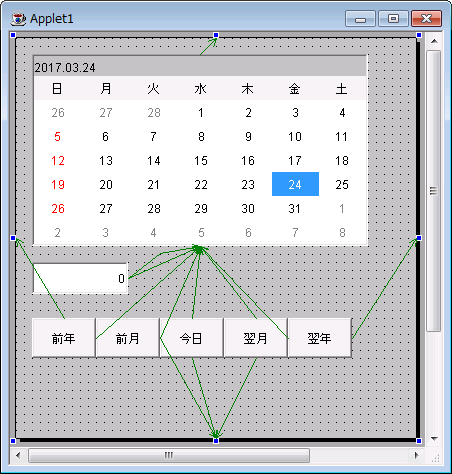452x474 pixels.
Task: Select date 30 in the calendar
Action: click(x=248, y=208)
